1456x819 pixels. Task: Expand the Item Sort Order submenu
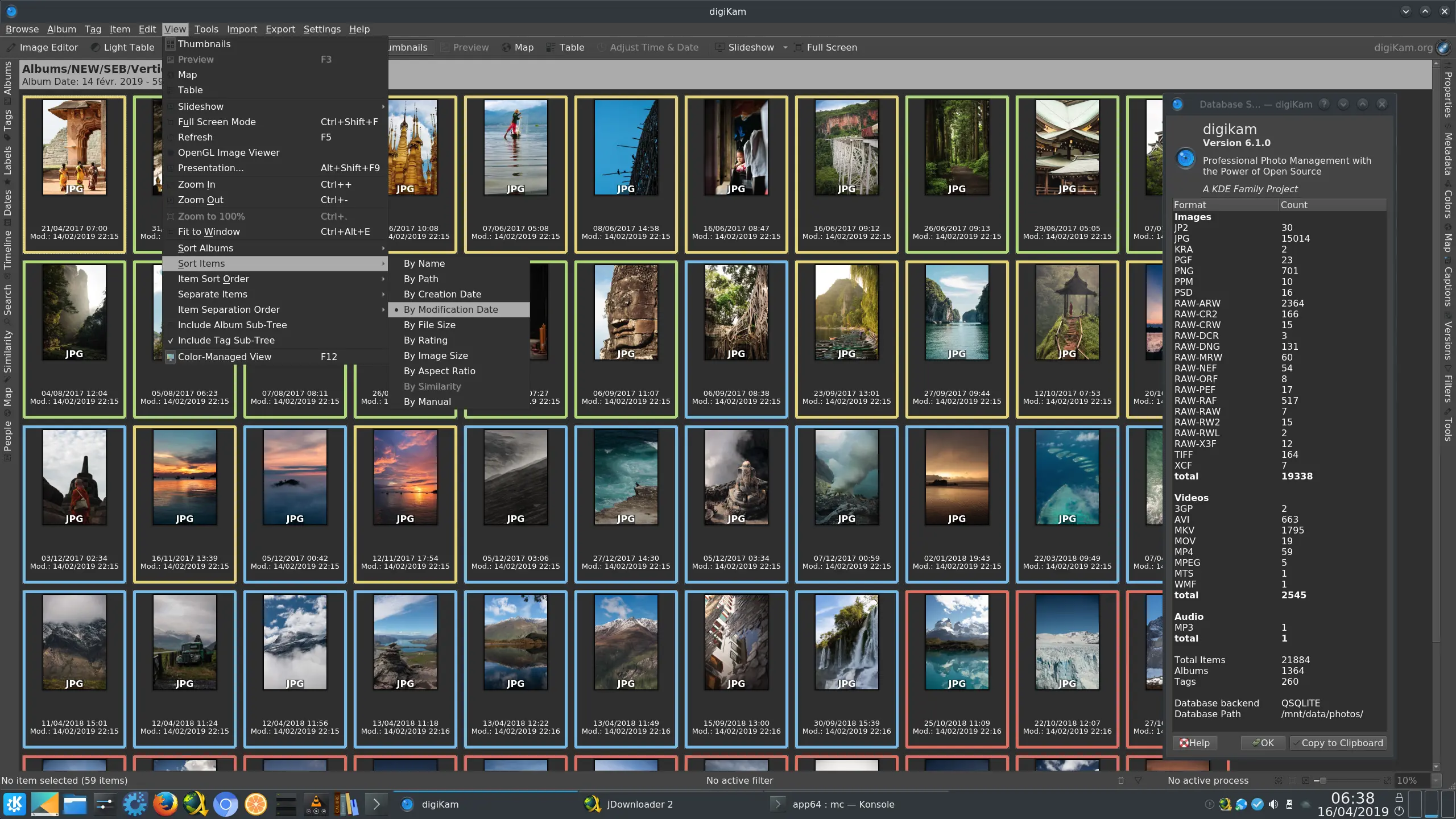(x=213, y=279)
